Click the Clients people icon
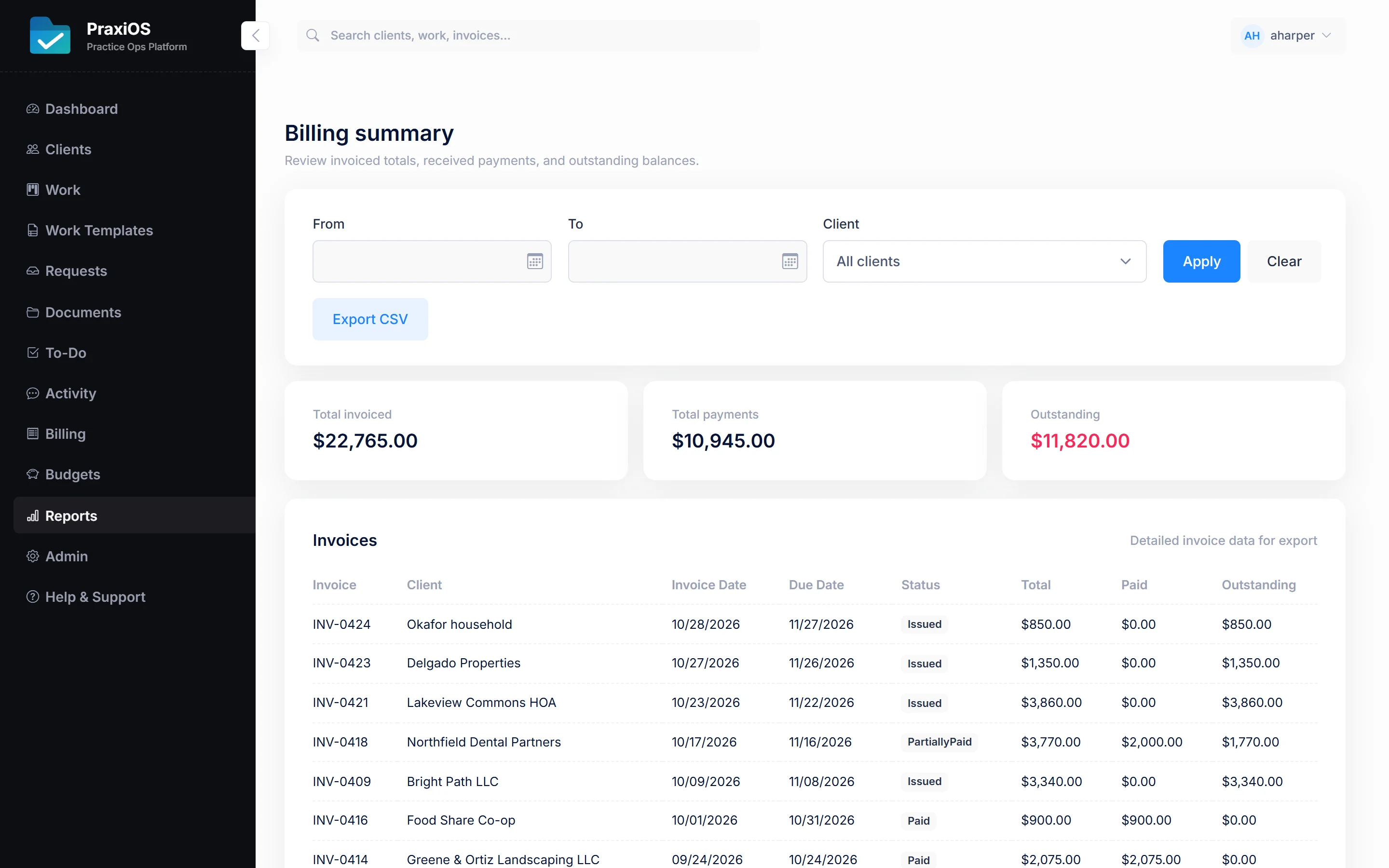 tap(33, 149)
